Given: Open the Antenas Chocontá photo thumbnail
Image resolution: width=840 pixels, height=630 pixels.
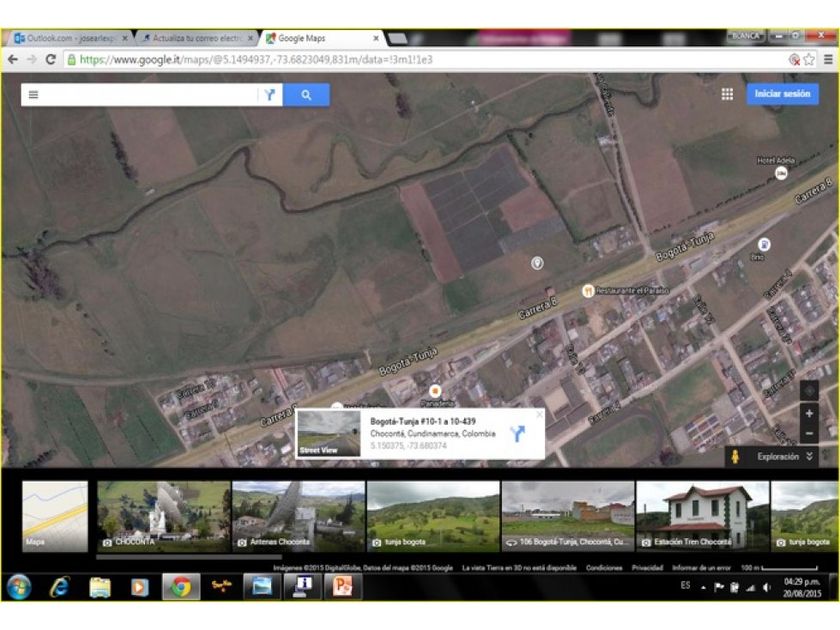Looking at the screenshot, I should click(298, 516).
